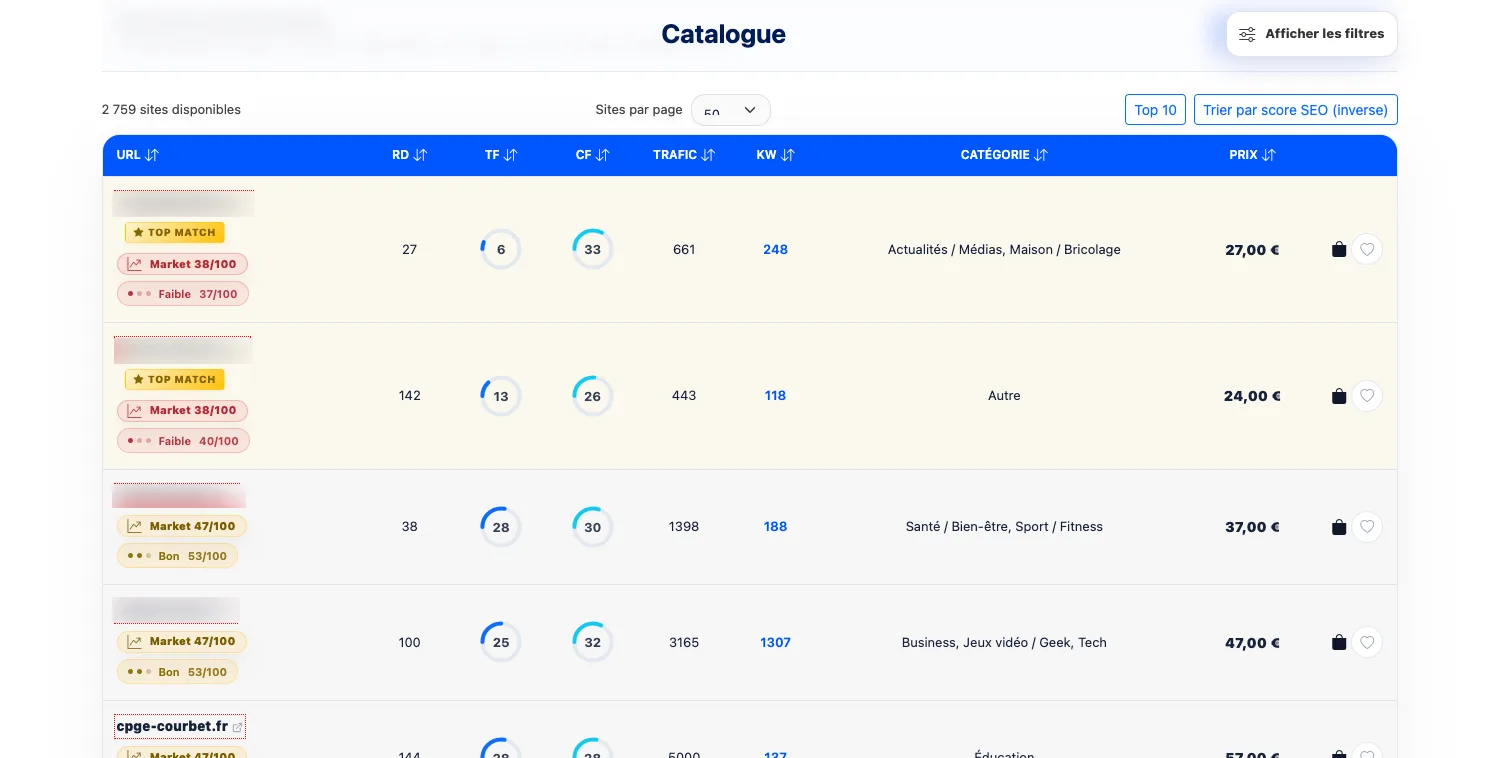Open the cpge-courbet.fr link

[180, 726]
